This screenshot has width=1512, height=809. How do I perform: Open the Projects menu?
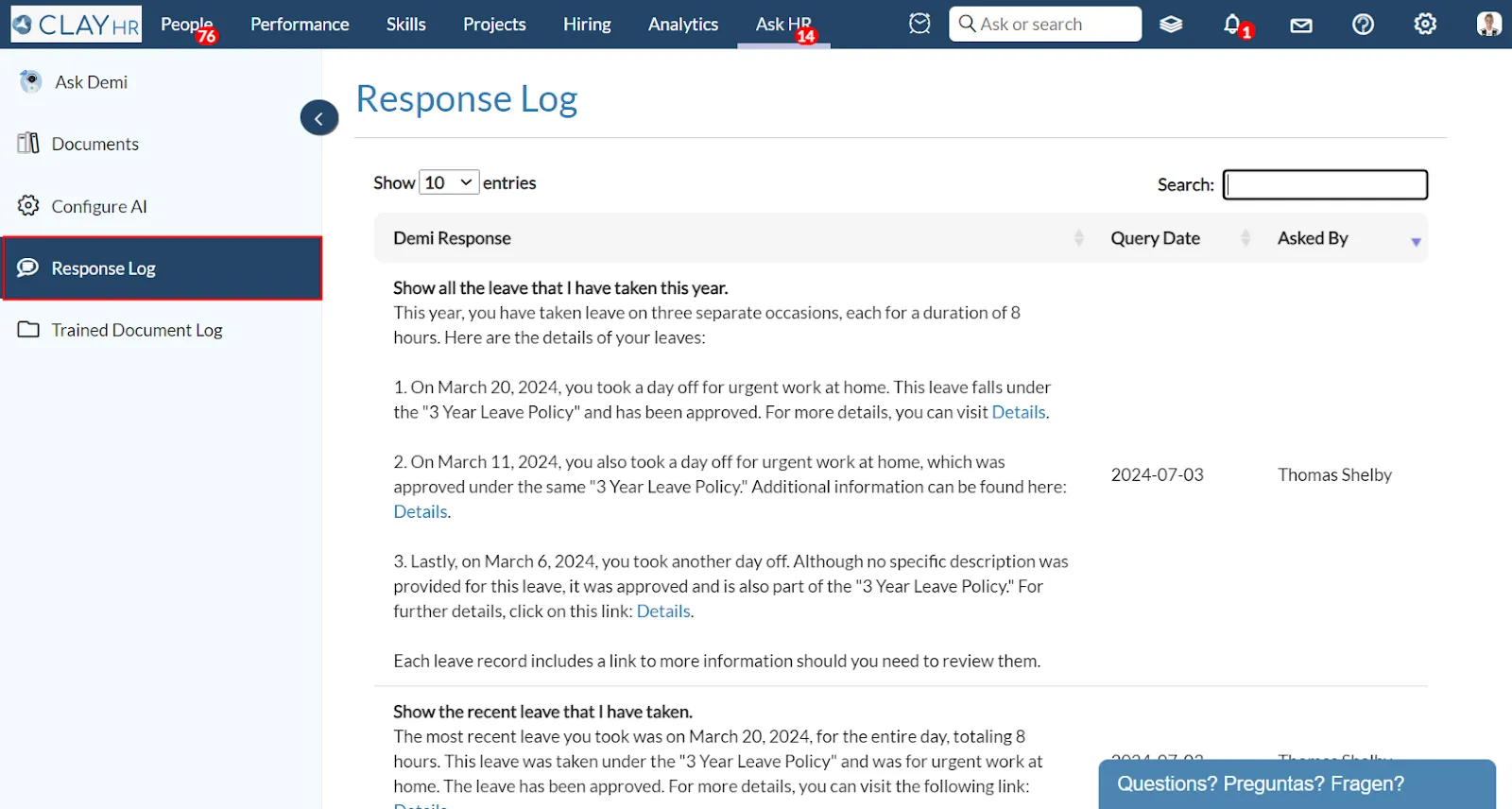tap(494, 25)
